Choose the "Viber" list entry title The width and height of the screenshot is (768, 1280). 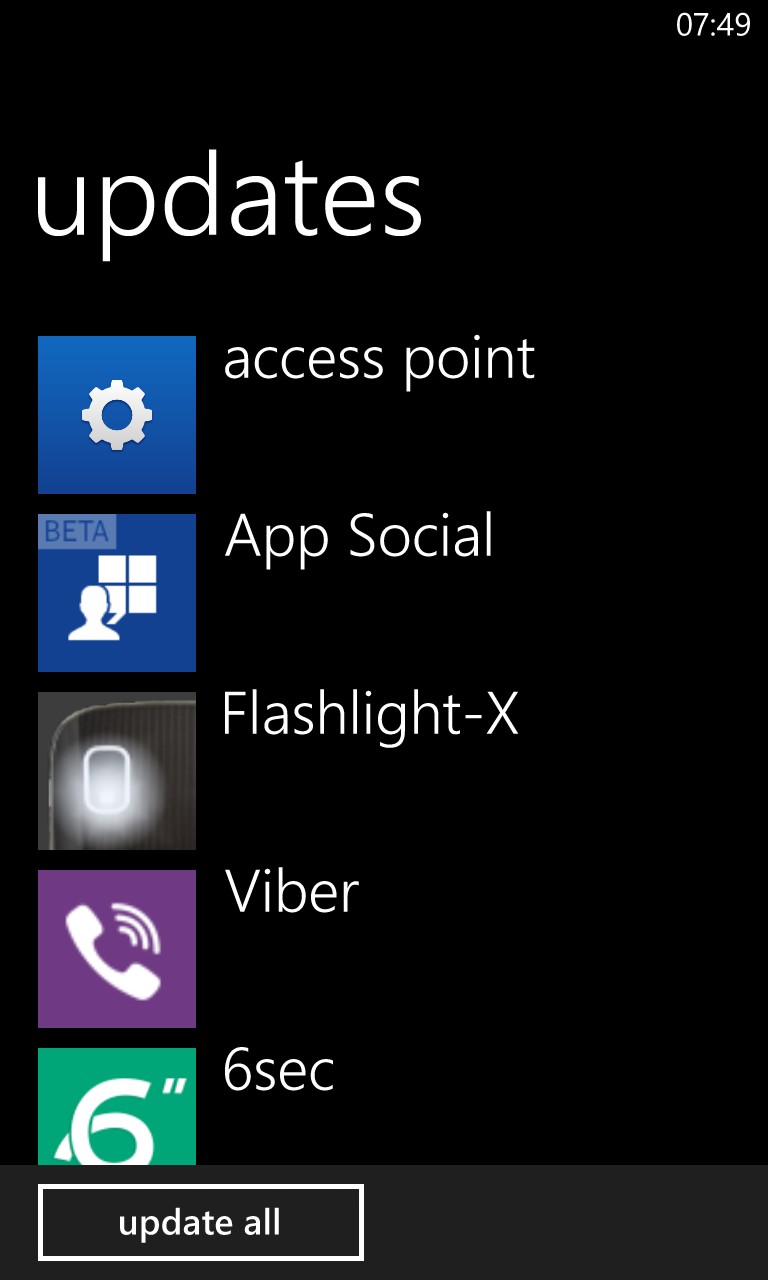[x=291, y=892]
